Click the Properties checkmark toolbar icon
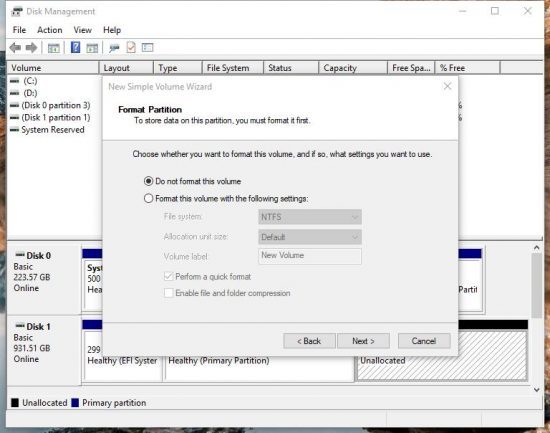Screen dimensions: 550x433 (x=131, y=47)
